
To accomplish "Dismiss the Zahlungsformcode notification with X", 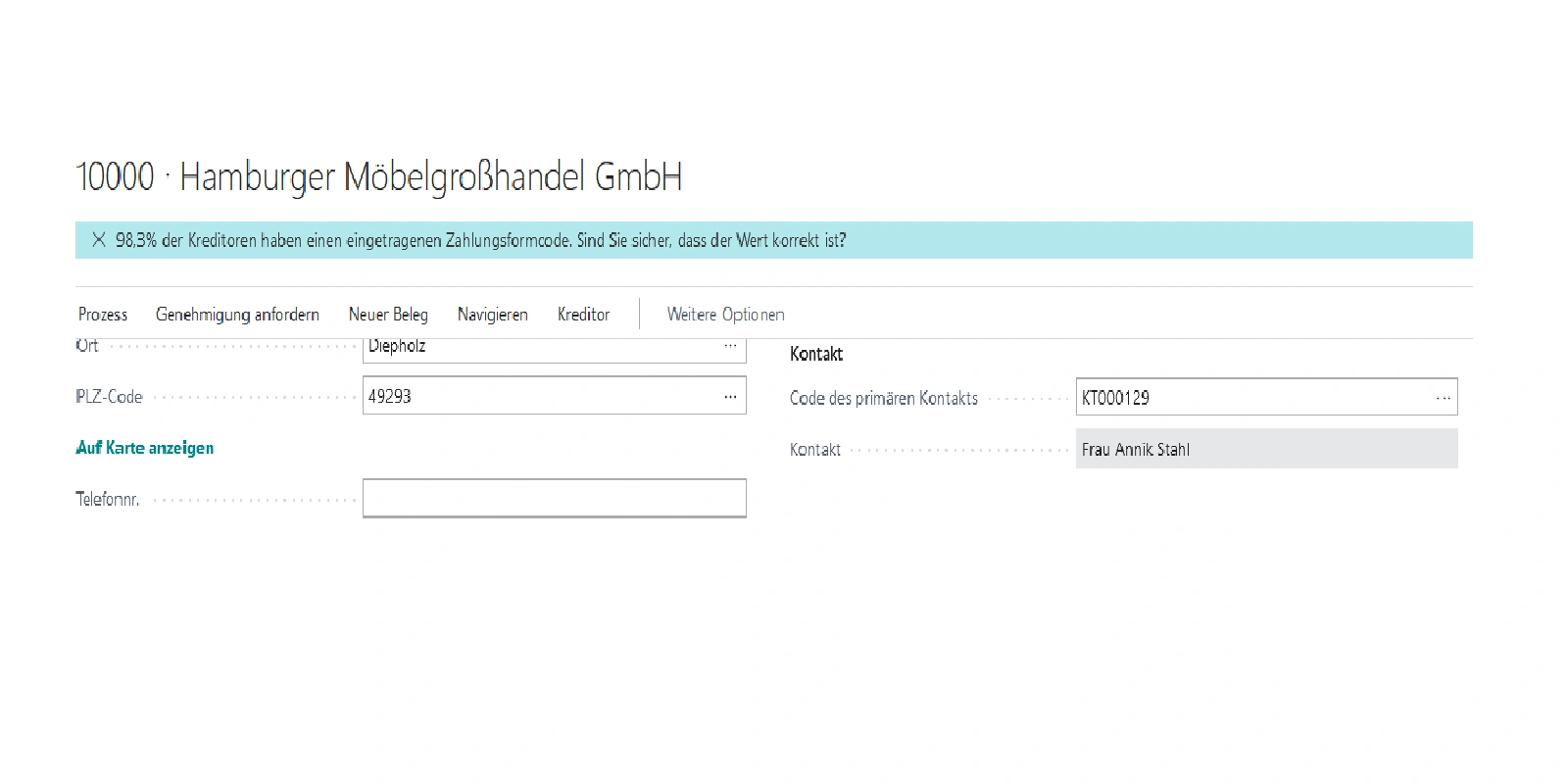I will [x=99, y=240].
